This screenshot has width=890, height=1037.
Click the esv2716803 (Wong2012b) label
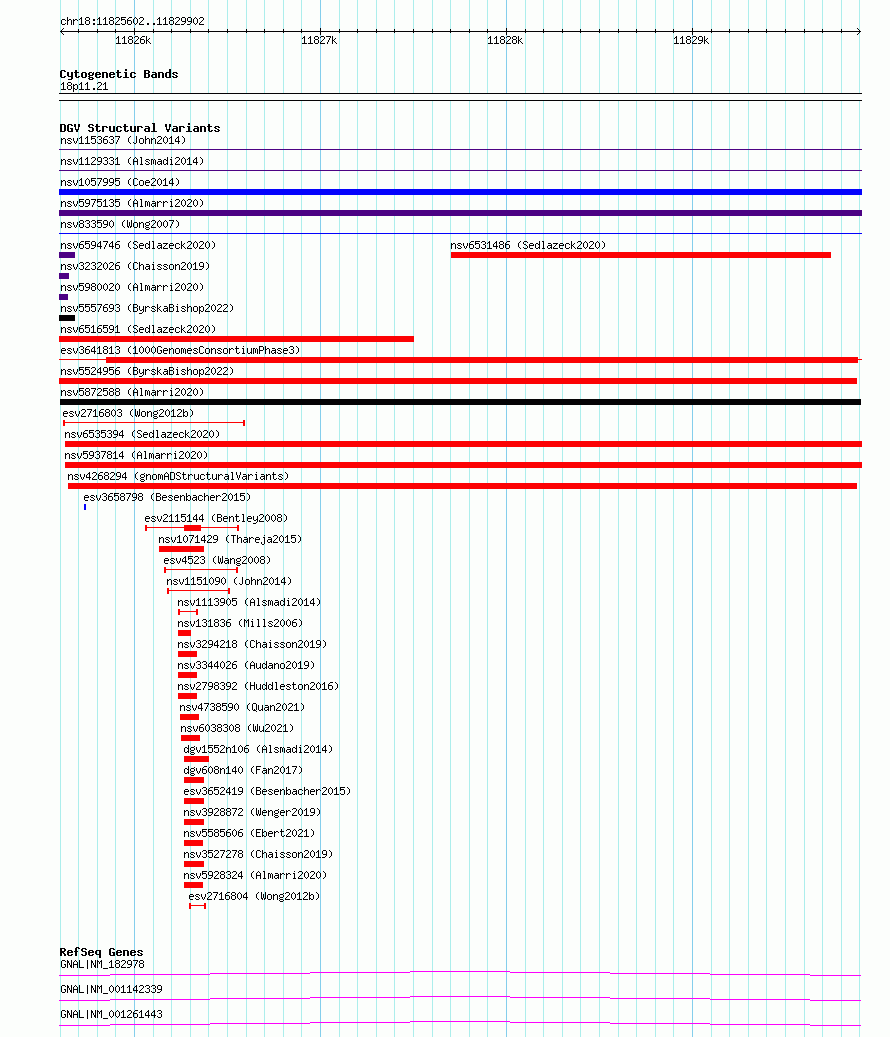pos(128,413)
